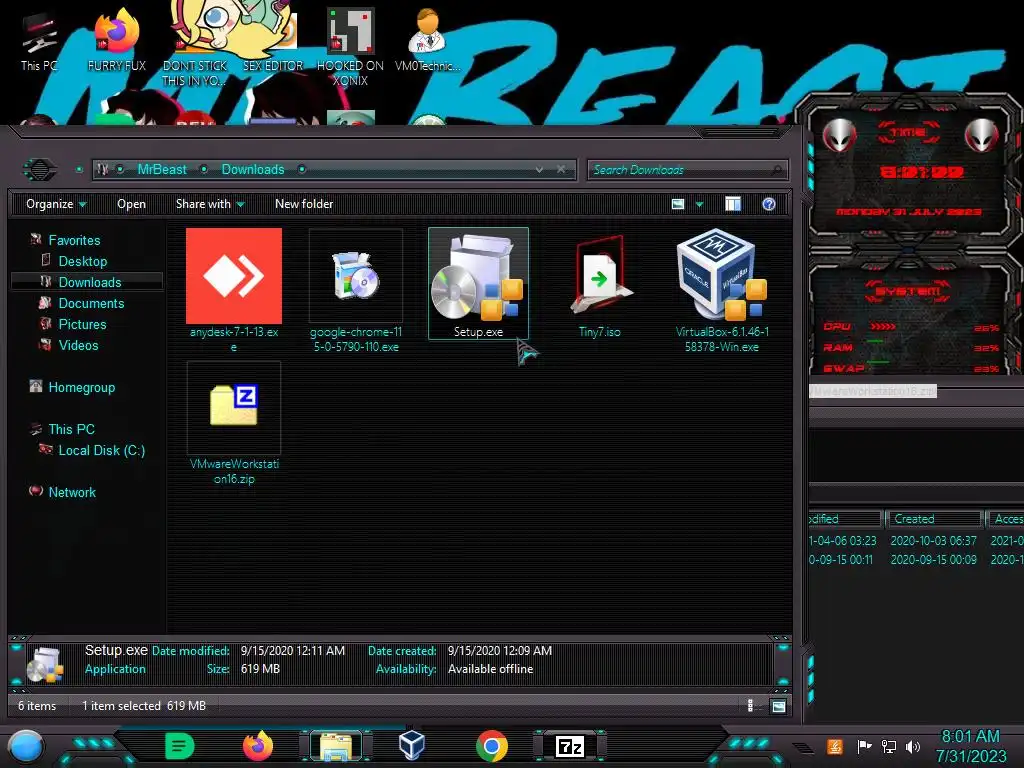Select This PC in navigation pane
This screenshot has height=768, width=1024.
click(x=71, y=429)
